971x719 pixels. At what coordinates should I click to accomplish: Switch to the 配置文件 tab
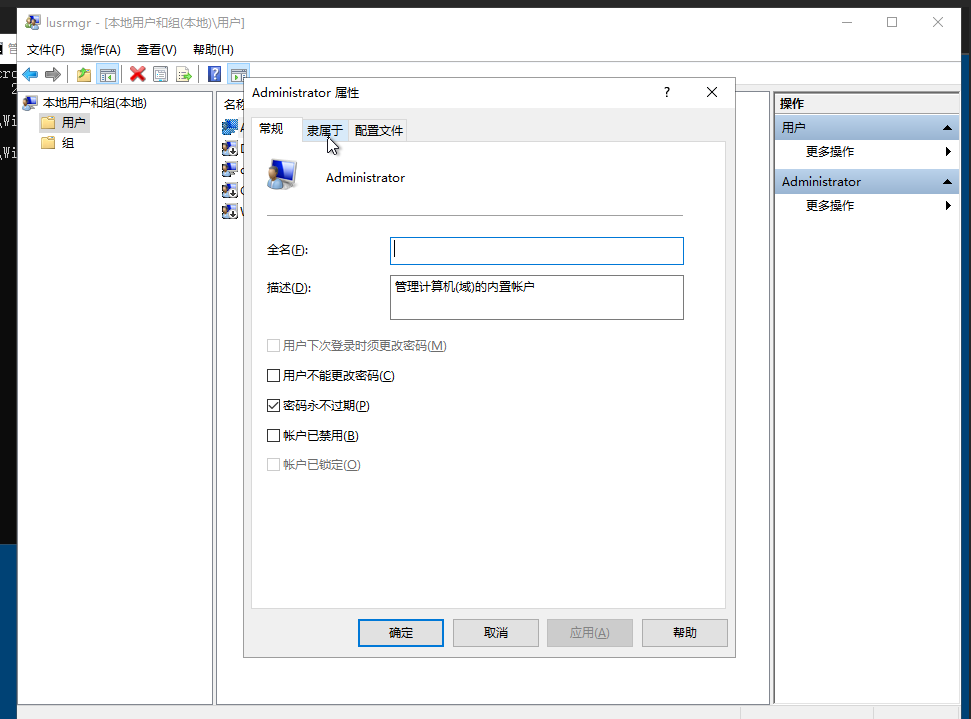pyautogui.click(x=378, y=131)
